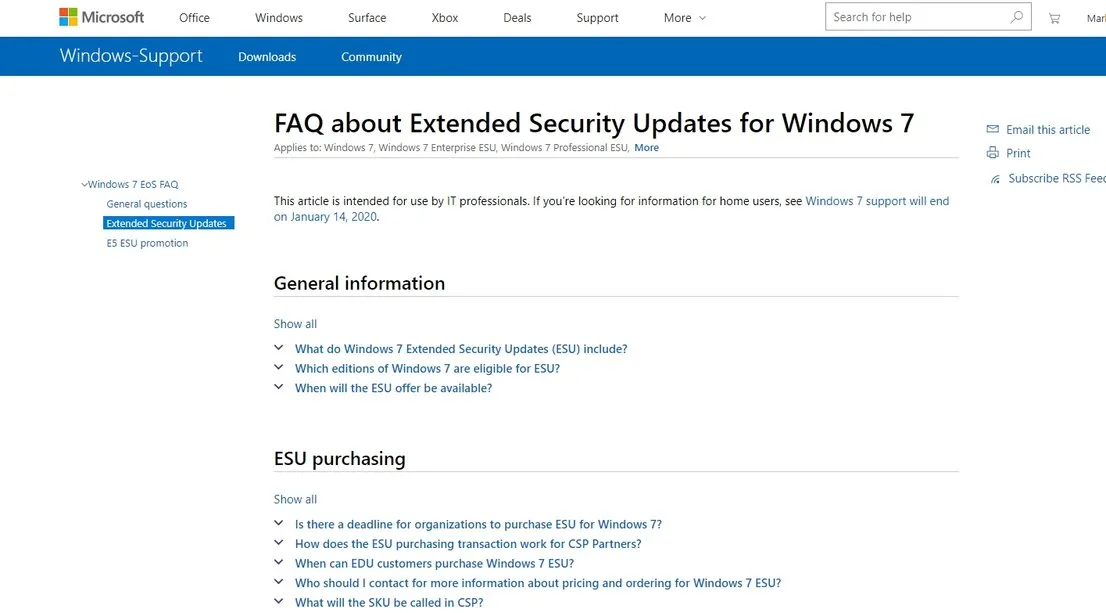Click the Email this article envelope icon
The width and height of the screenshot is (1106, 613).
pyautogui.click(x=991, y=128)
